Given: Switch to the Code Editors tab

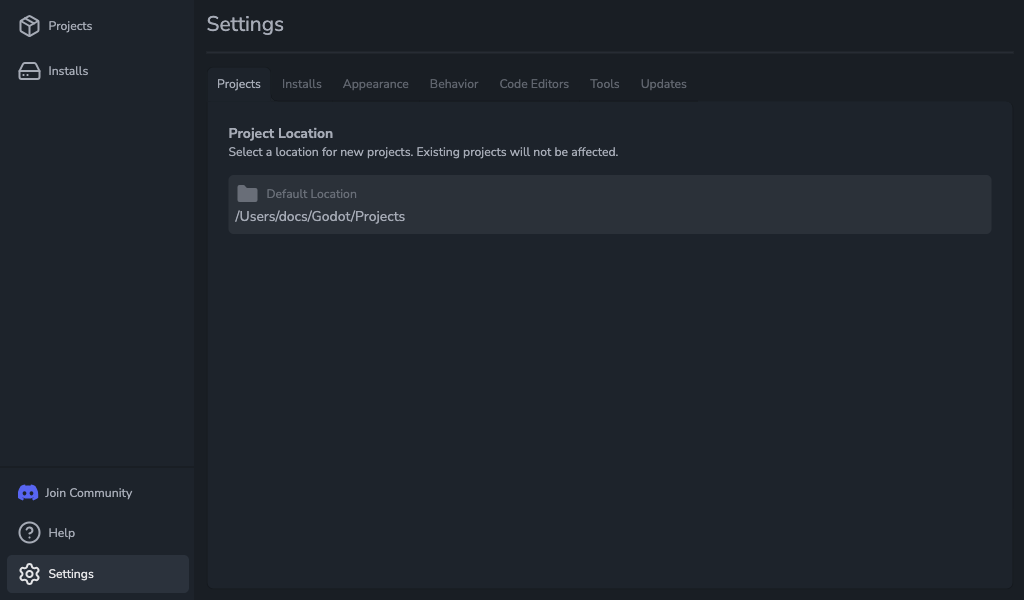Looking at the screenshot, I should pos(534,84).
